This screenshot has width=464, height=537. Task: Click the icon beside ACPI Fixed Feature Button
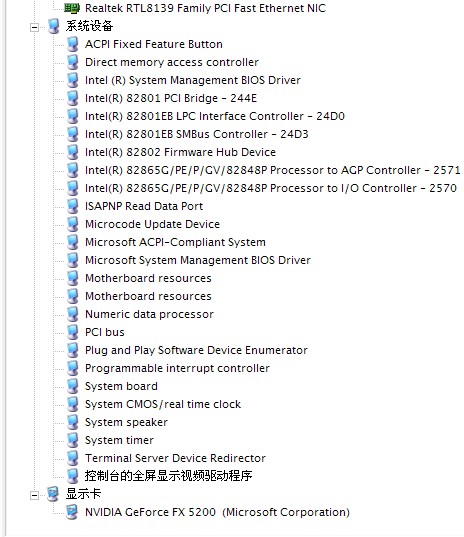point(72,44)
